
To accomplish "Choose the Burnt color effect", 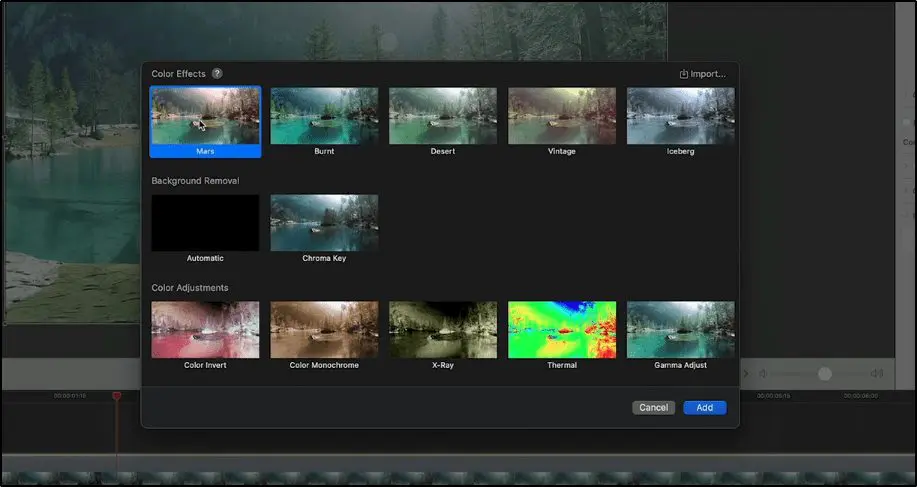I will point(324,116).
